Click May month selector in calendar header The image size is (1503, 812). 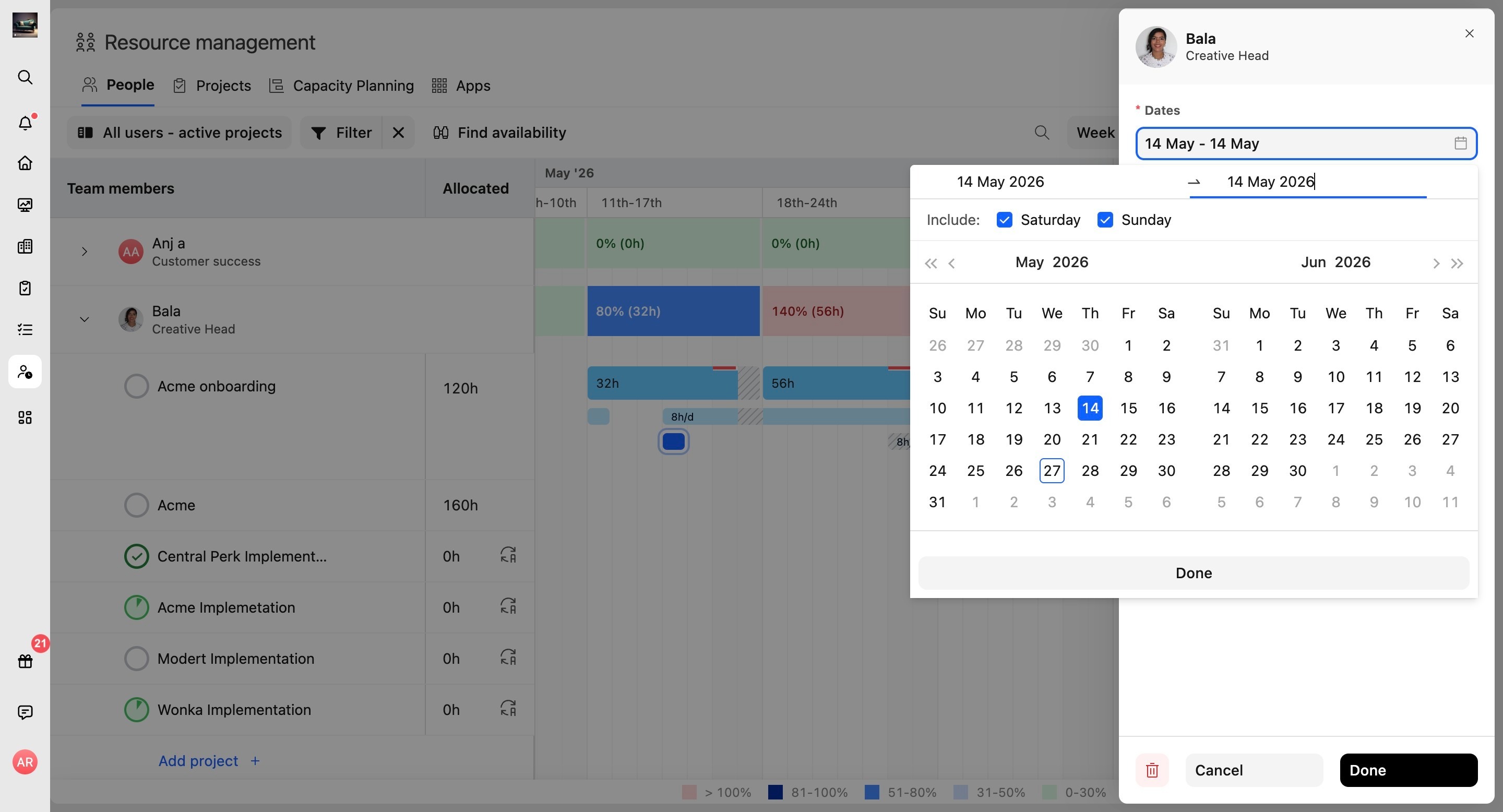click(x=1029, y=262)
